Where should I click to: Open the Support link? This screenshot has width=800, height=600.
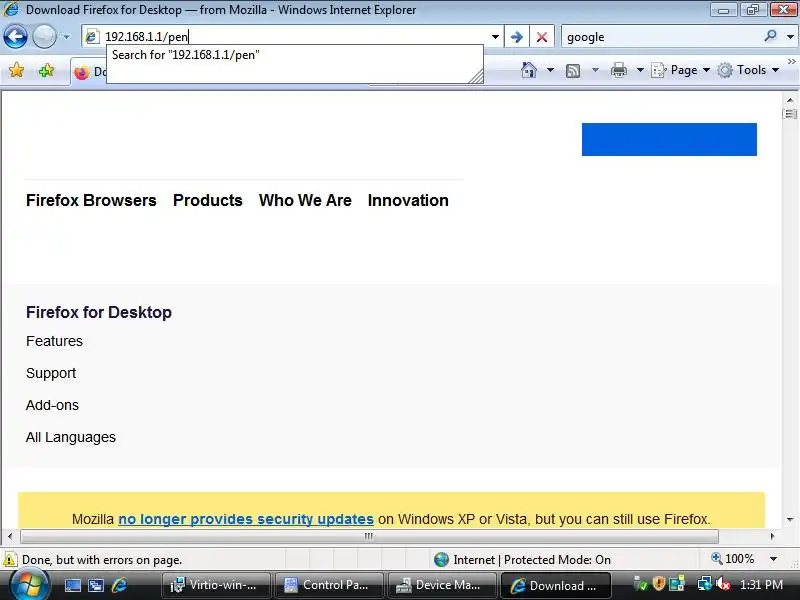[x=51, y=373]
